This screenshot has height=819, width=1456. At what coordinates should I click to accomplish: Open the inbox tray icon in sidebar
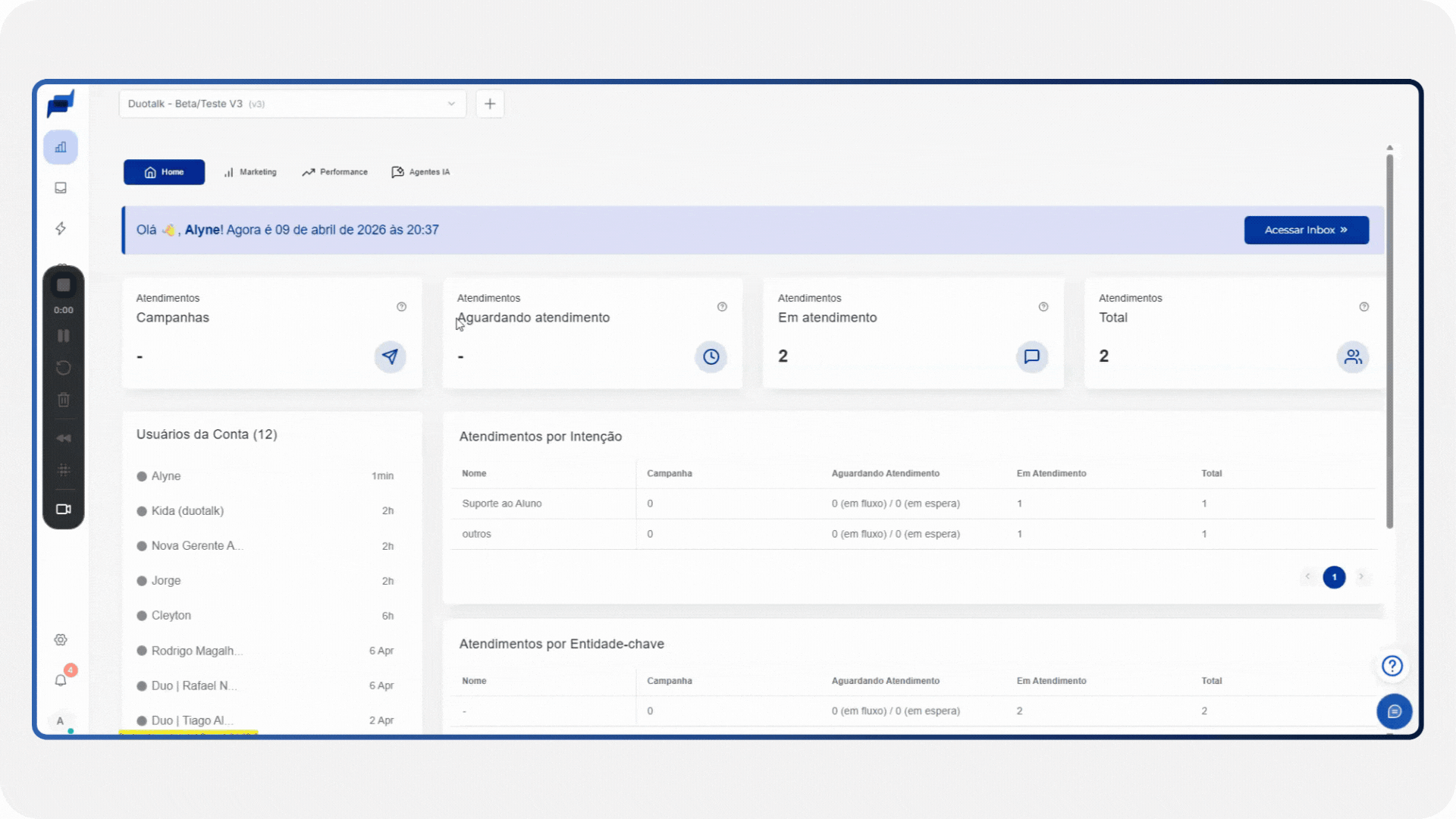click(61, 188)
